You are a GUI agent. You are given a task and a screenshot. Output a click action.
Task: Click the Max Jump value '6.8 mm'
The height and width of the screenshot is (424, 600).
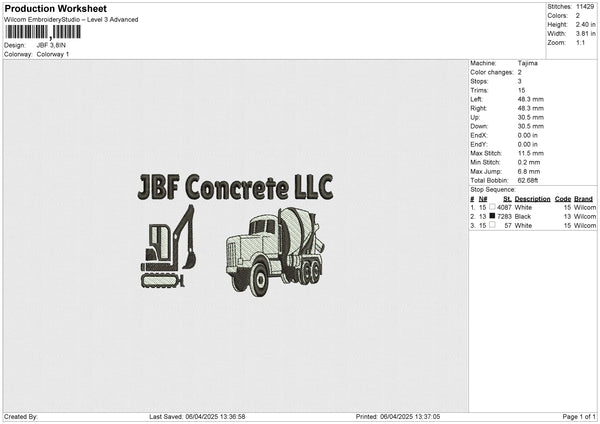point(529,171)
